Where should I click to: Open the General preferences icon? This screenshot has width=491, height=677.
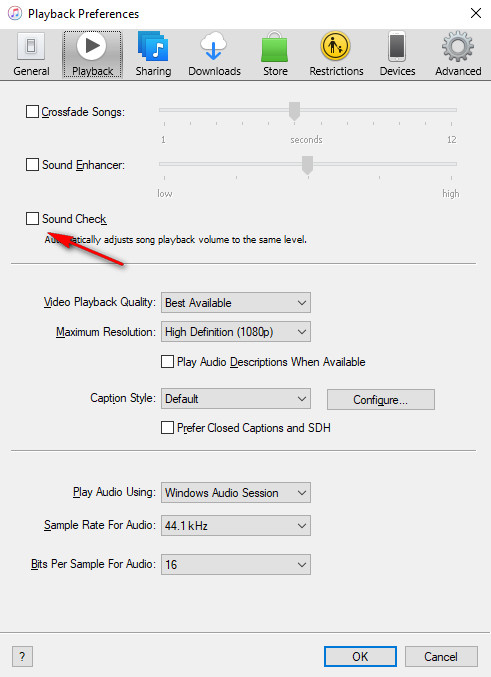(31, 46)
